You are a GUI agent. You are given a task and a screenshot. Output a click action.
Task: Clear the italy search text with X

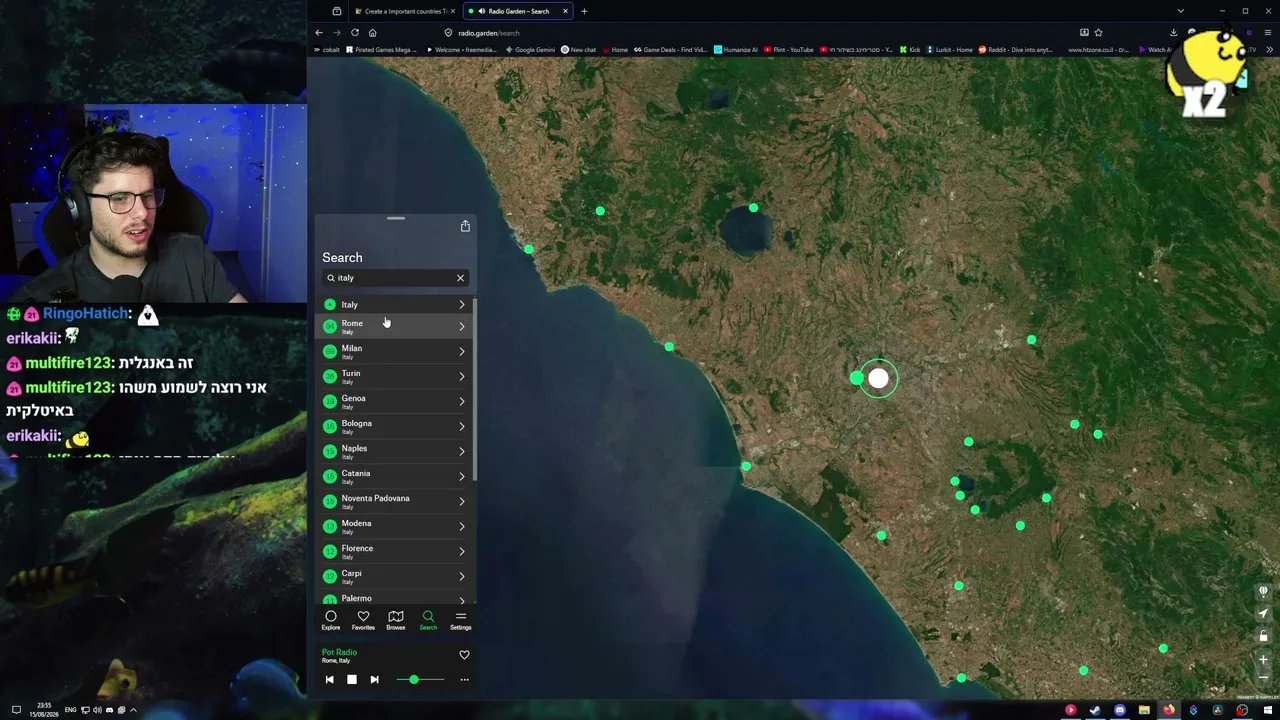tap(460, 278)
